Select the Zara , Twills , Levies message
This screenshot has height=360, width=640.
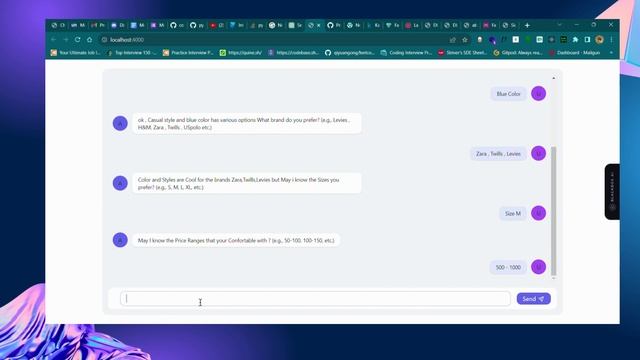coord(498,154)
